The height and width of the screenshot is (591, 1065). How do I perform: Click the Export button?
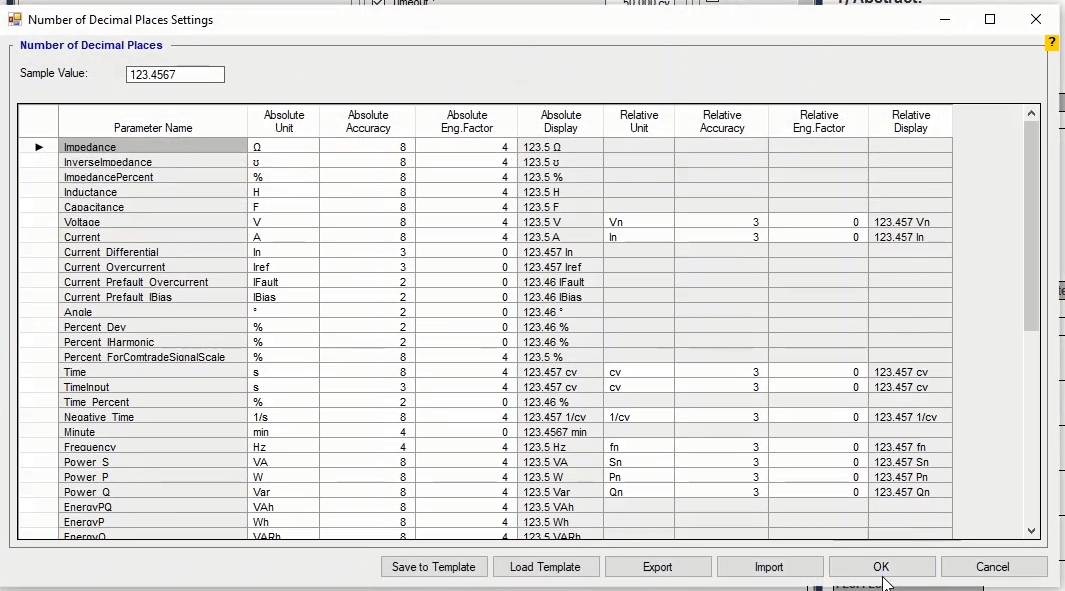tap(657, 567)
